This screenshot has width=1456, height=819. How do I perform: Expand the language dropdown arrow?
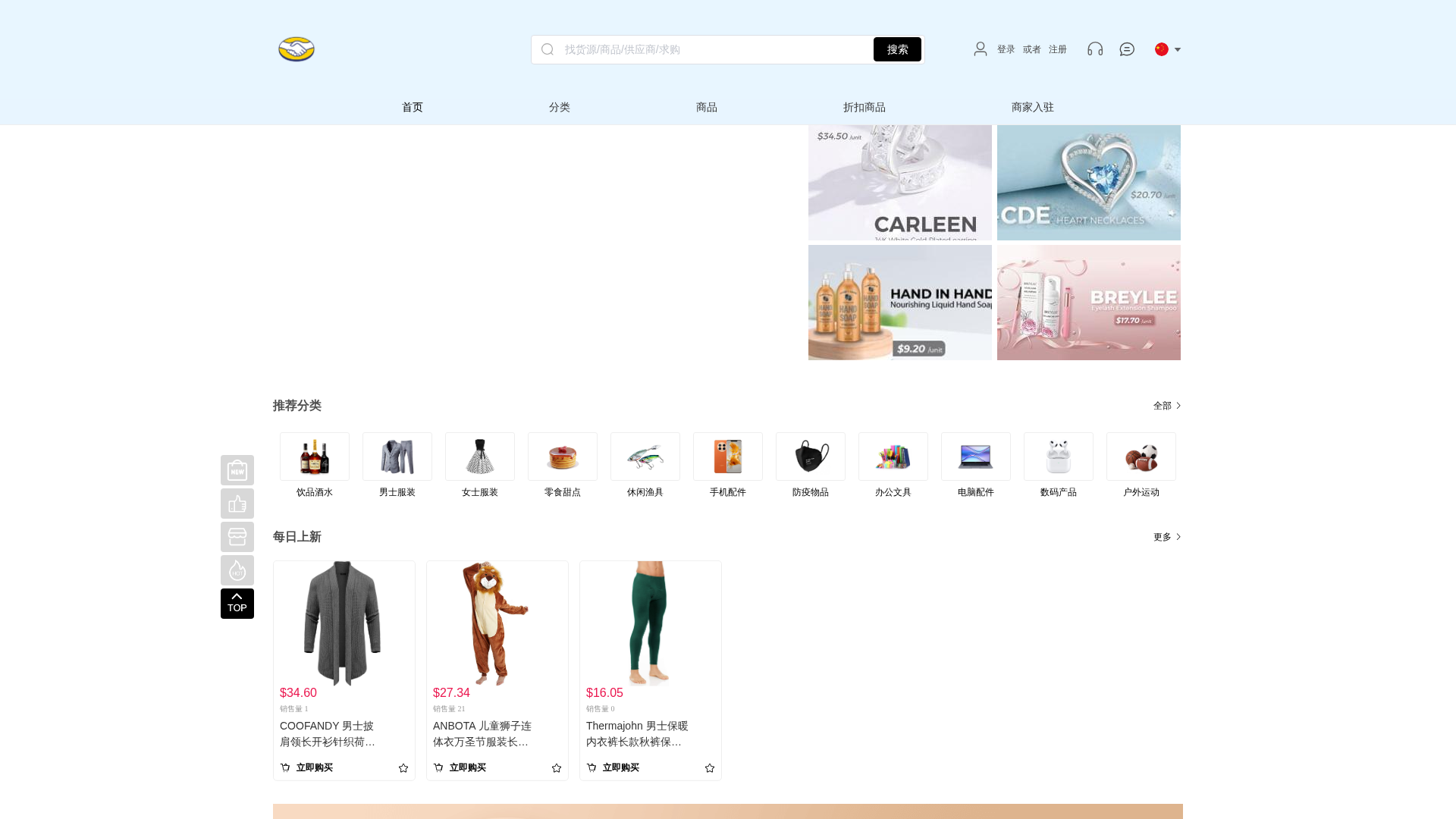[x=1178, y=50]
